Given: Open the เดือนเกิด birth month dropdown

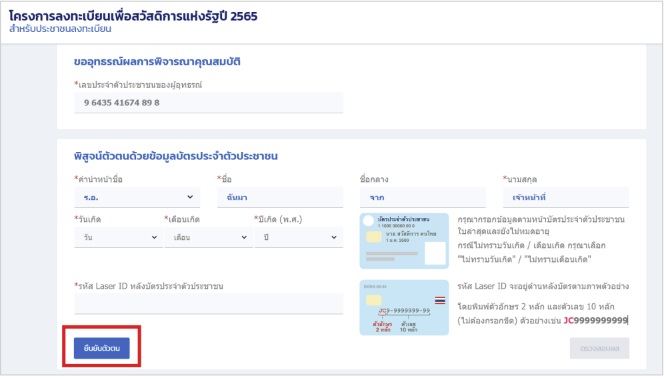Looking at the screenshot, I should (208, 237).
